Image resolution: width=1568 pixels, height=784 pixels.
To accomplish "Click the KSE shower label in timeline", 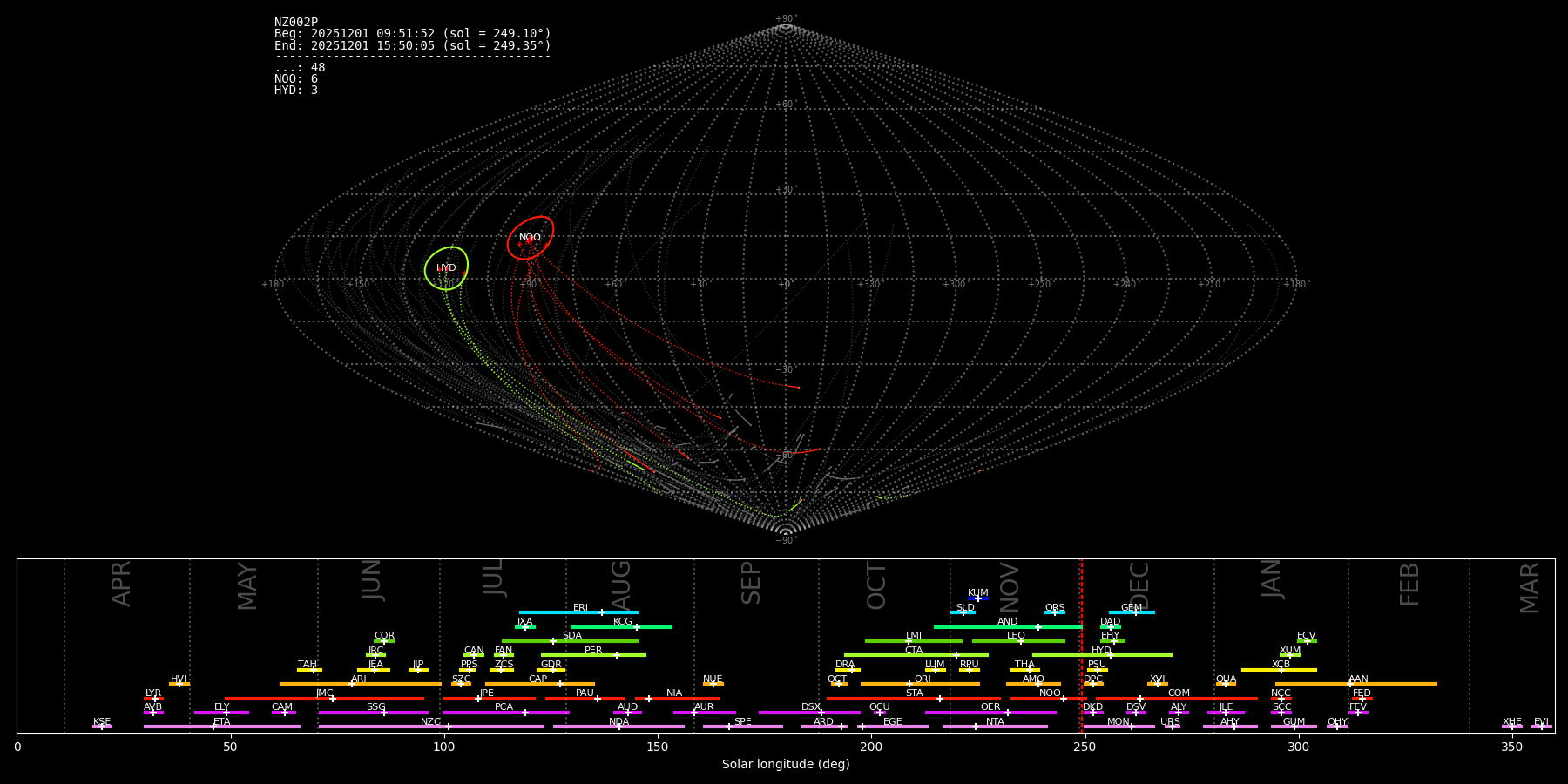I will pyautogui.click(x=102, y=722).
